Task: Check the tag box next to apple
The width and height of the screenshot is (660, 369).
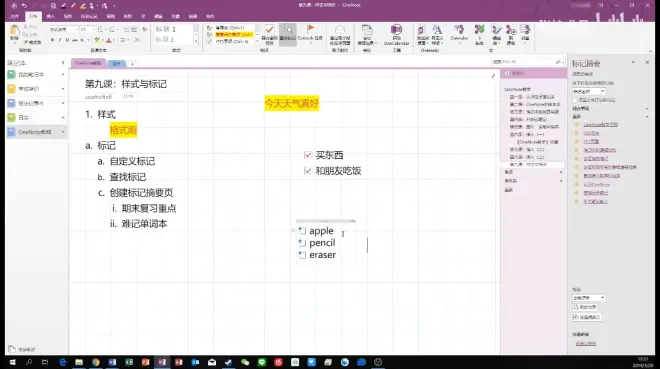Action: tap(302, 231)
